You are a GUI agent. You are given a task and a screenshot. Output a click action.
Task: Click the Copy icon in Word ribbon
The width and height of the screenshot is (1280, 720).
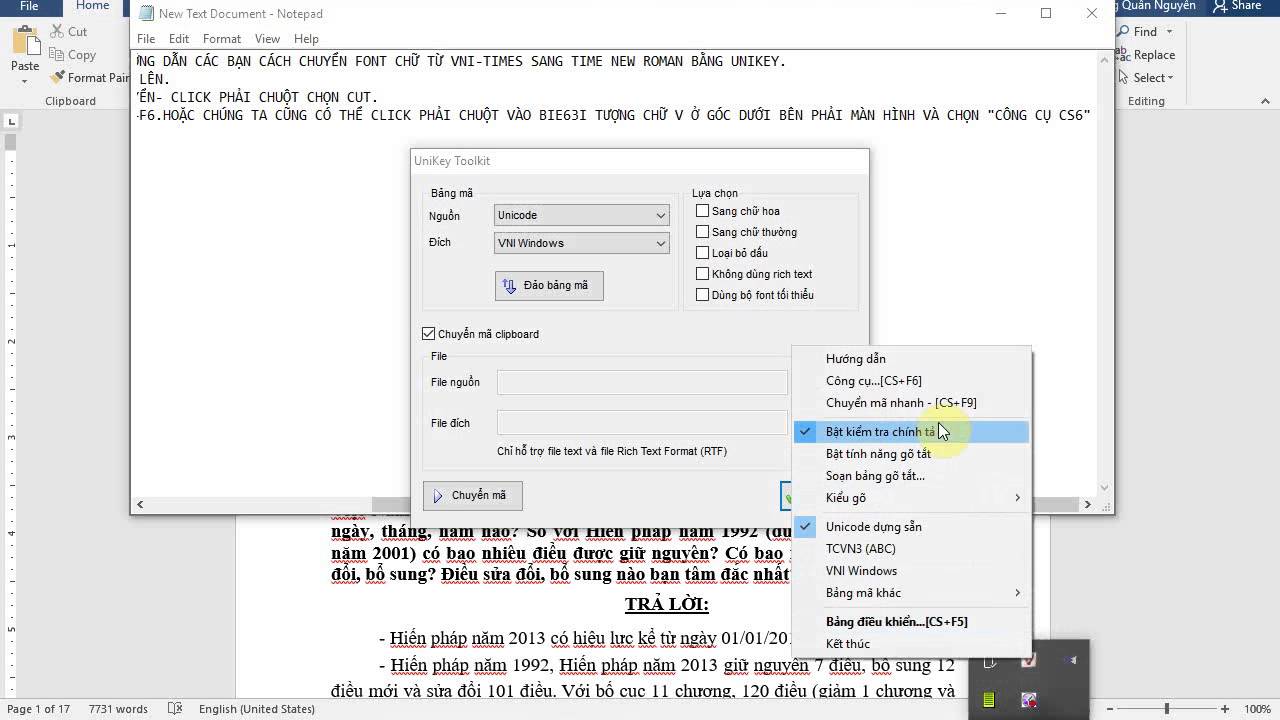click(x=57, y=55)
